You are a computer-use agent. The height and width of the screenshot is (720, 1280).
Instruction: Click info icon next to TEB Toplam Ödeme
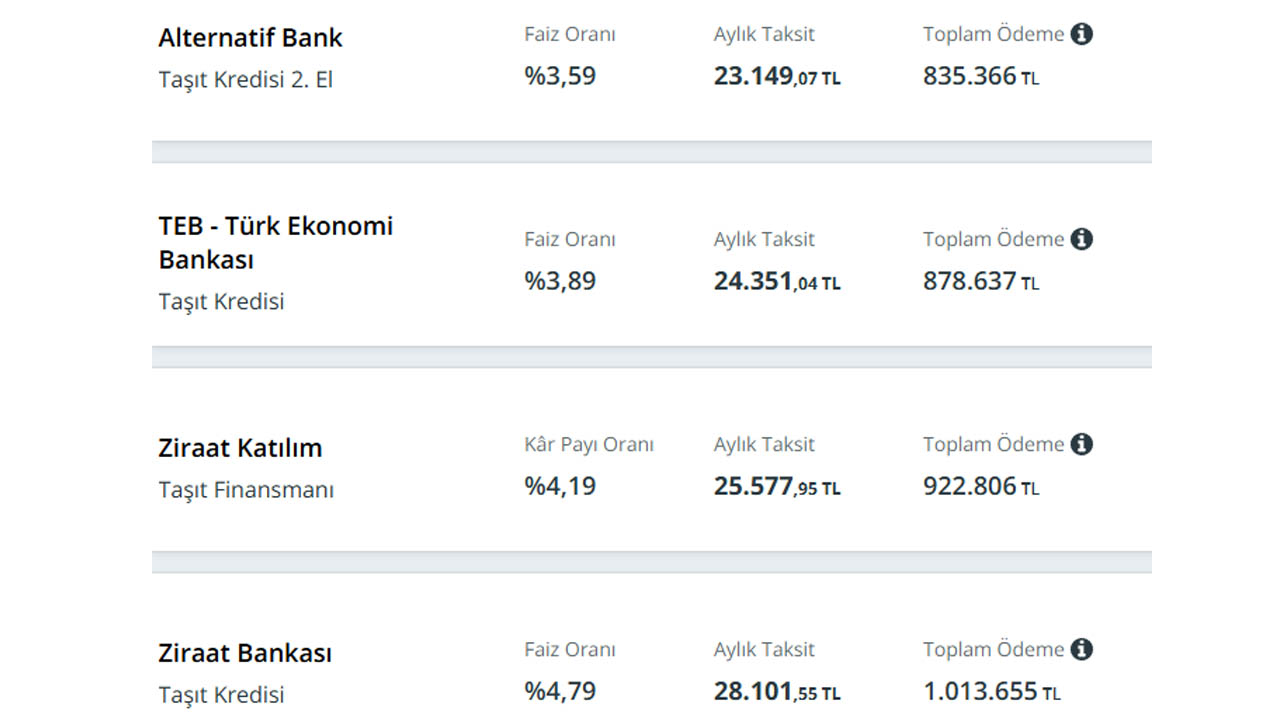1081,239
